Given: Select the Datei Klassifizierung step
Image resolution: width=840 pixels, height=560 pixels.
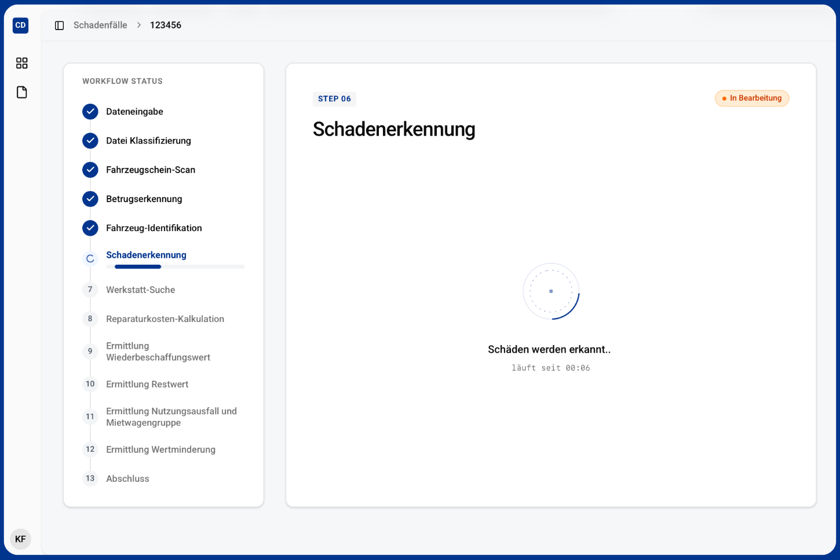Looking at the screenshot, I should 148,140.
